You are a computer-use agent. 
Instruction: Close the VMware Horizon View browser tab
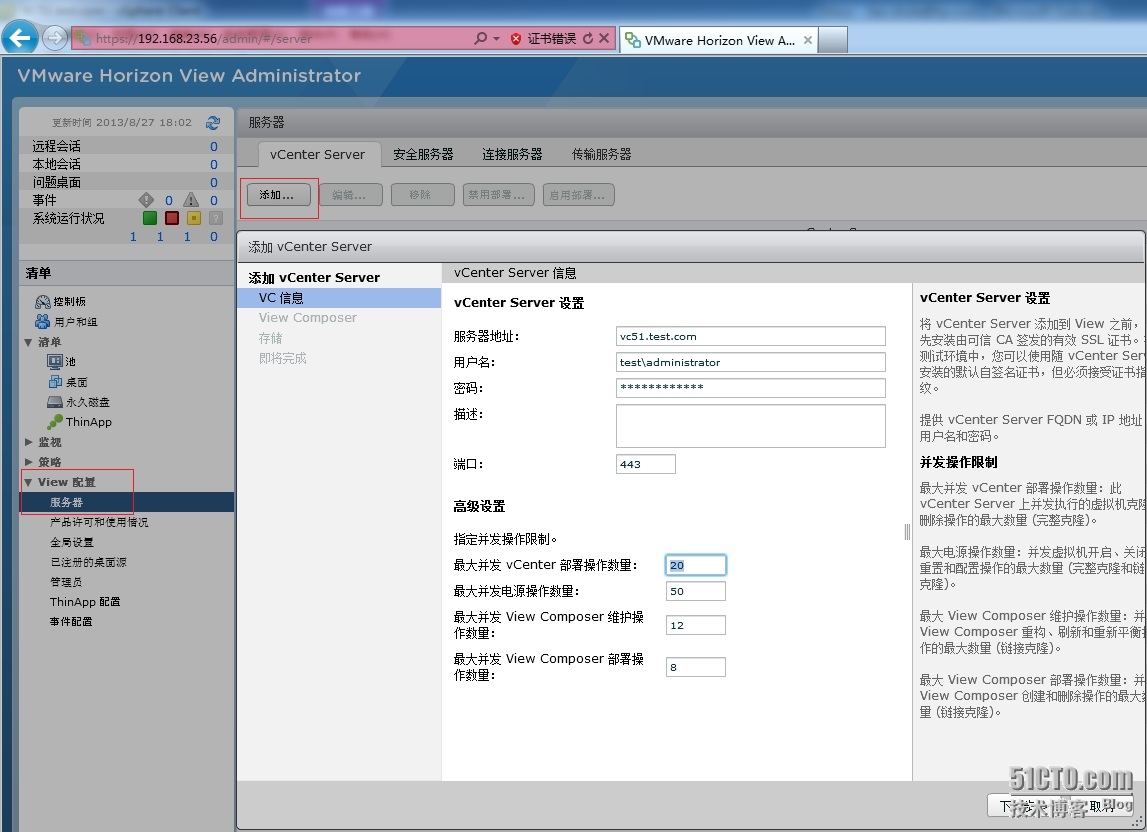click(x=808, y=40)
